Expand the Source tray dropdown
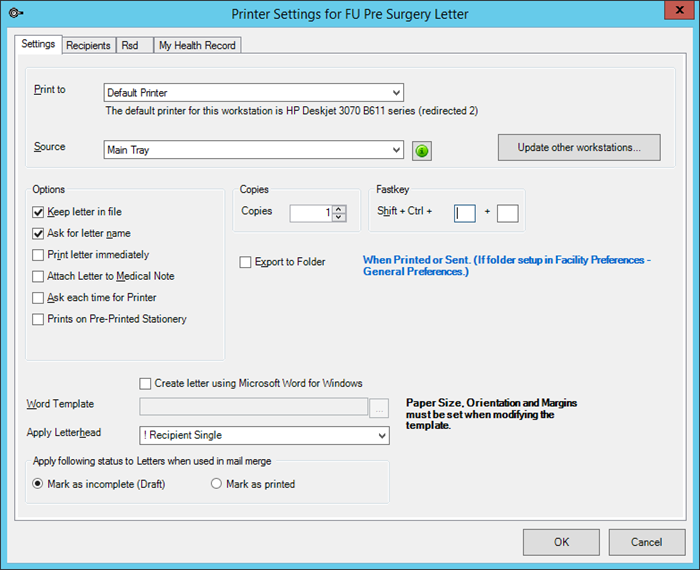Screen dimensions: 700x570 click(x=396, y=150)
